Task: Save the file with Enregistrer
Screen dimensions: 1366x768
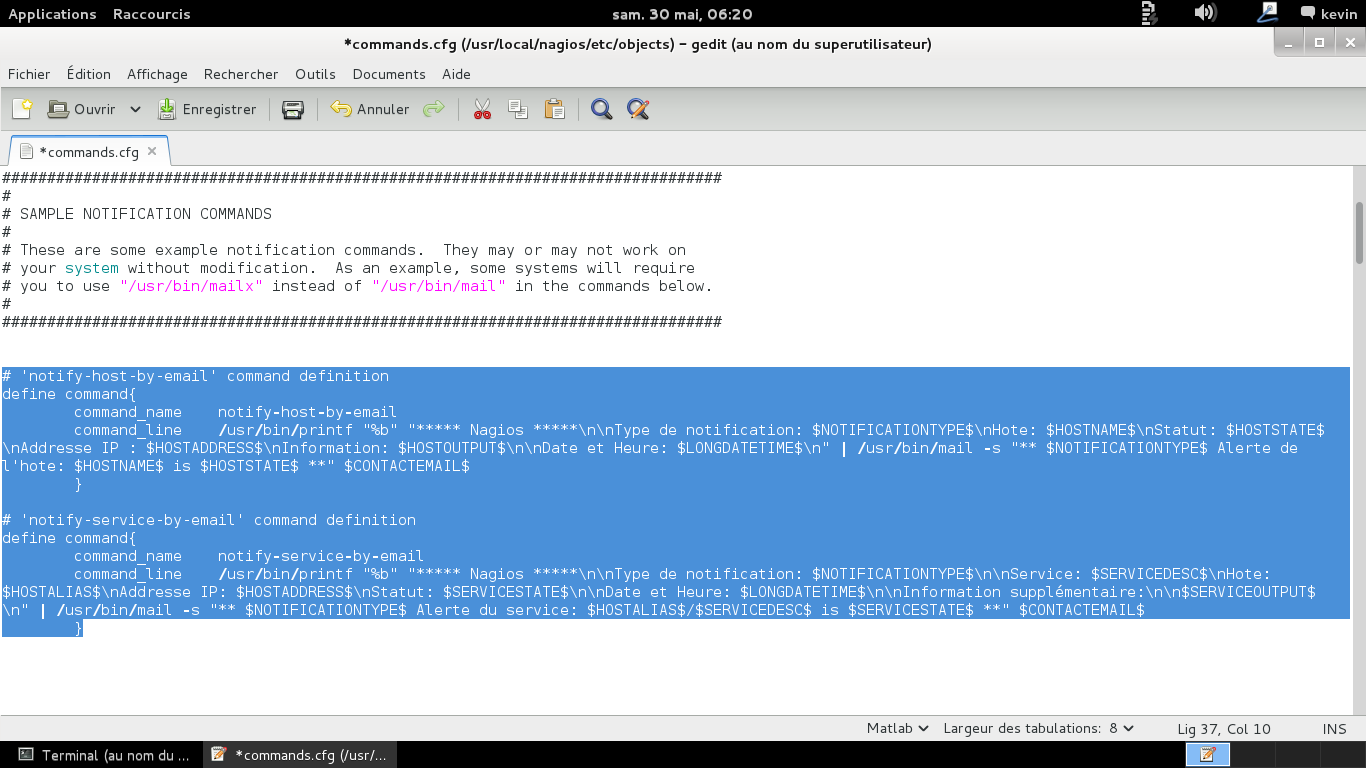Action: (x=207, y=109)
